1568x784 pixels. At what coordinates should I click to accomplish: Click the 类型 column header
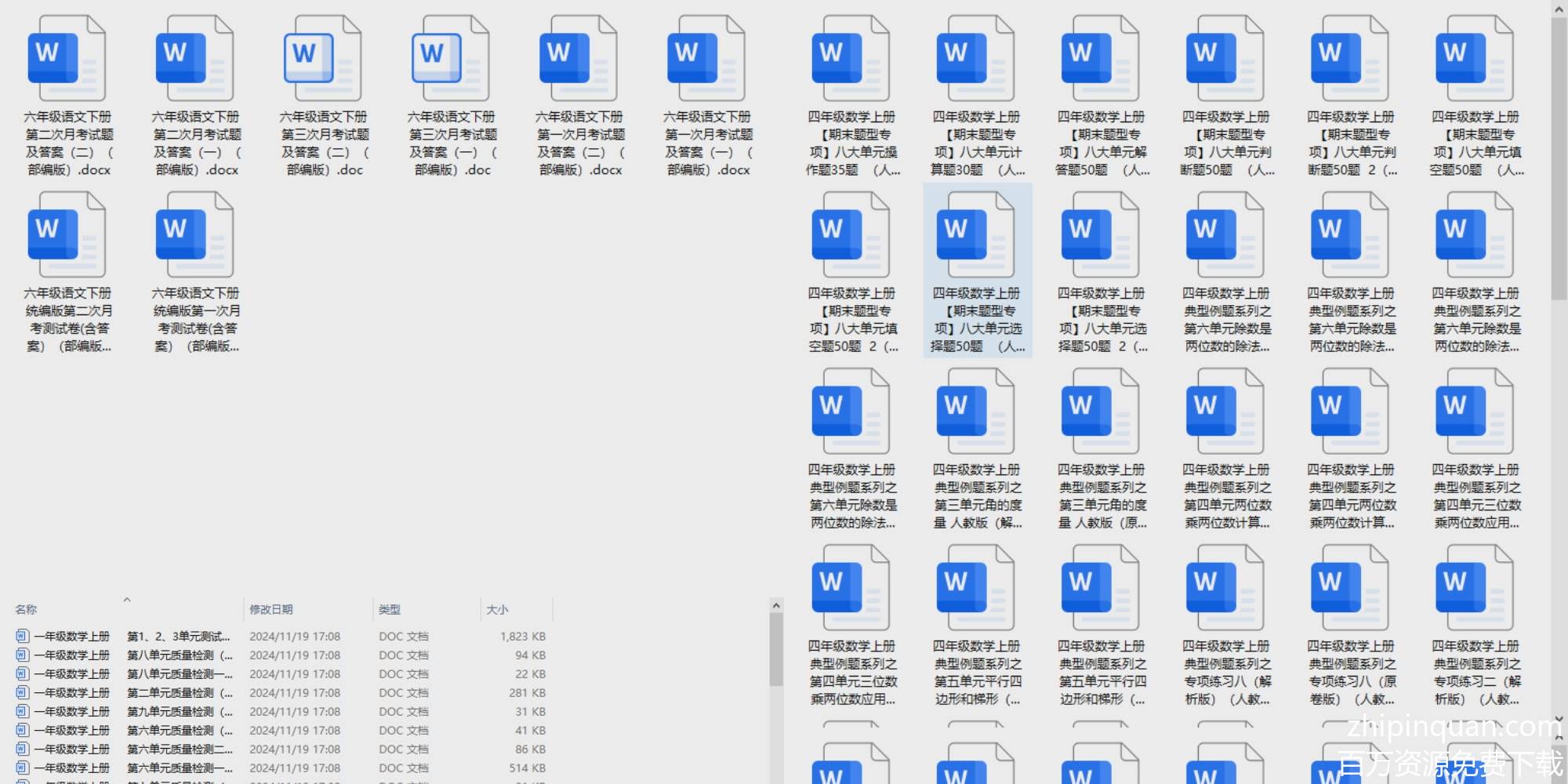[x=390, y=609]
